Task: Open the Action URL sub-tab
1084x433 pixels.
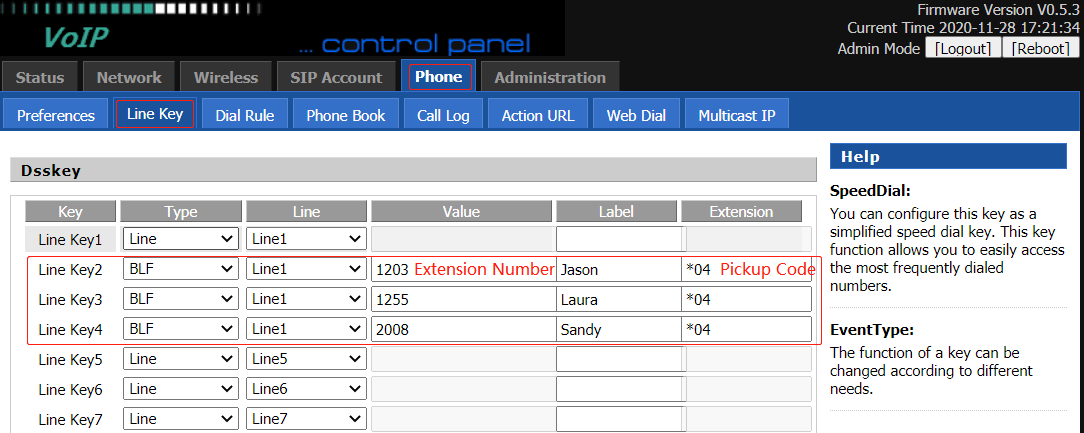Action: (x=538, y=115)
